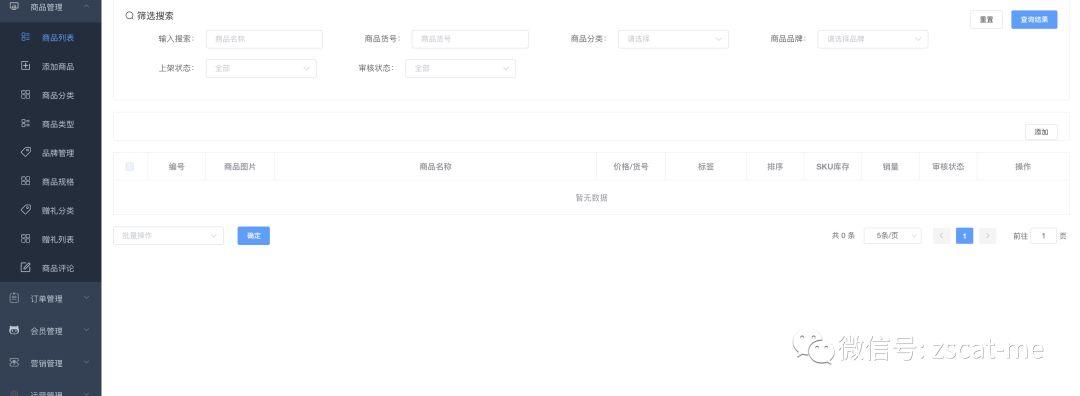
Task: Open the 上架状态 dropdown
Action: point(261,68)
